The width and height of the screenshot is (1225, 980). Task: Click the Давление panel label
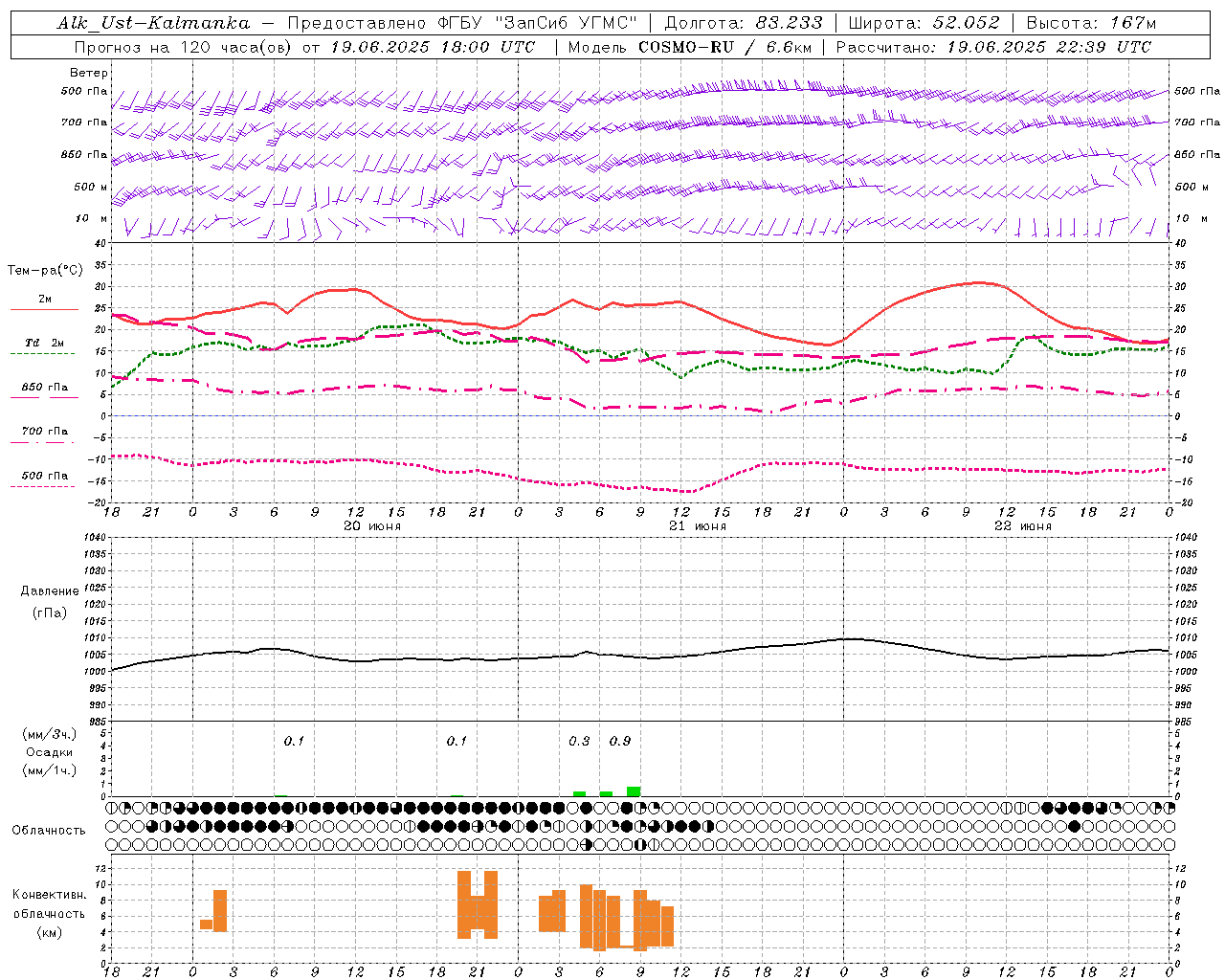point(50,591)
